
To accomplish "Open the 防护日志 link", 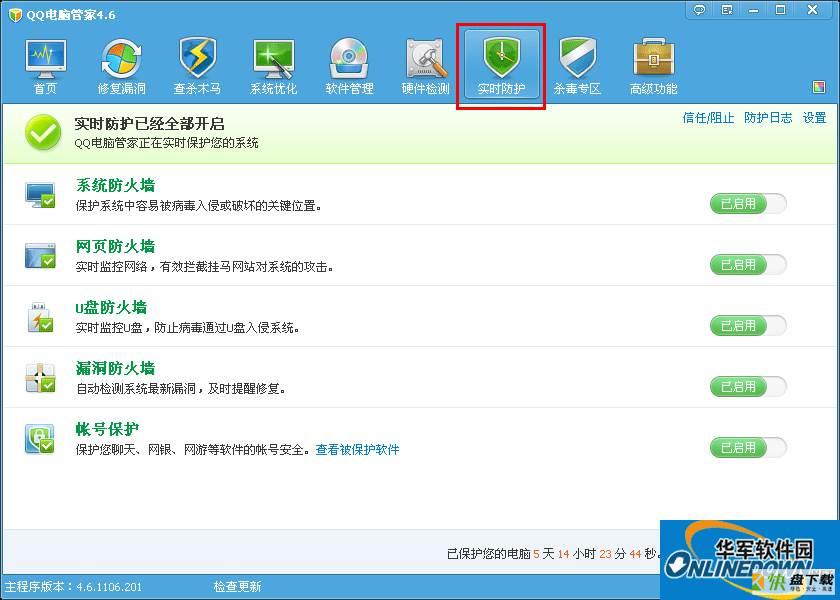I will [768, 118].
